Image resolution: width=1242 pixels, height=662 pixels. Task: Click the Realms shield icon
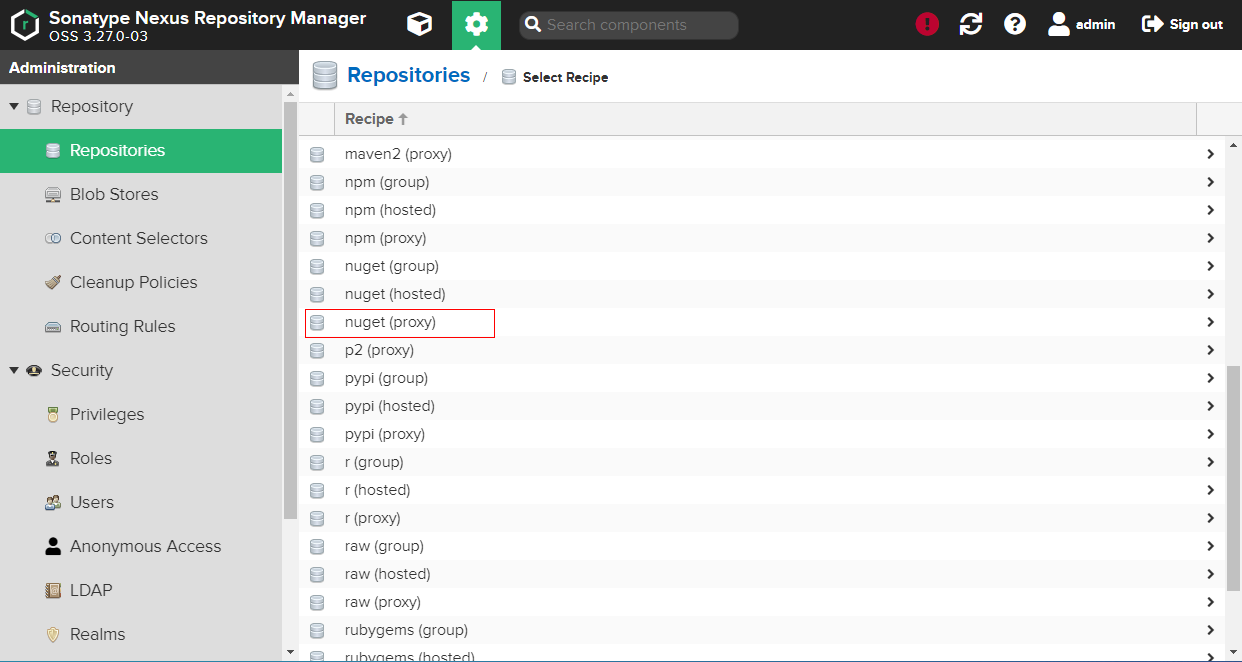click(53, 635)
